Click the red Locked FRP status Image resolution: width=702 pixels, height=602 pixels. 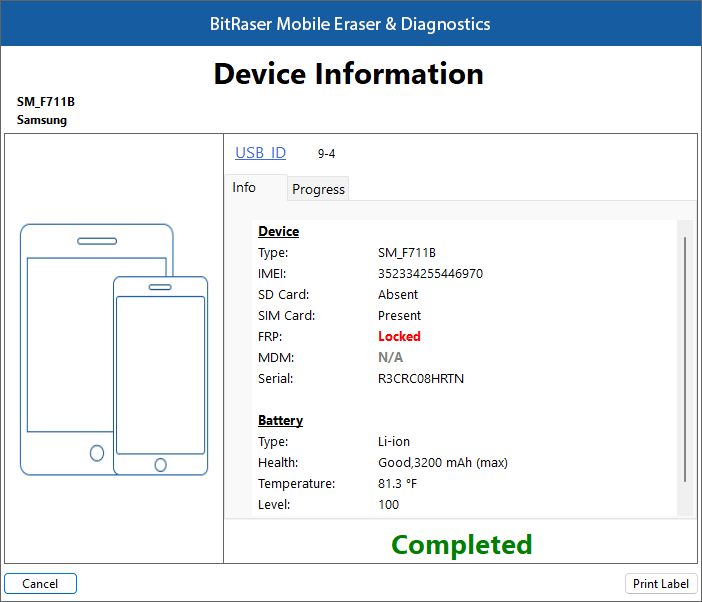(x=399, y=336)
